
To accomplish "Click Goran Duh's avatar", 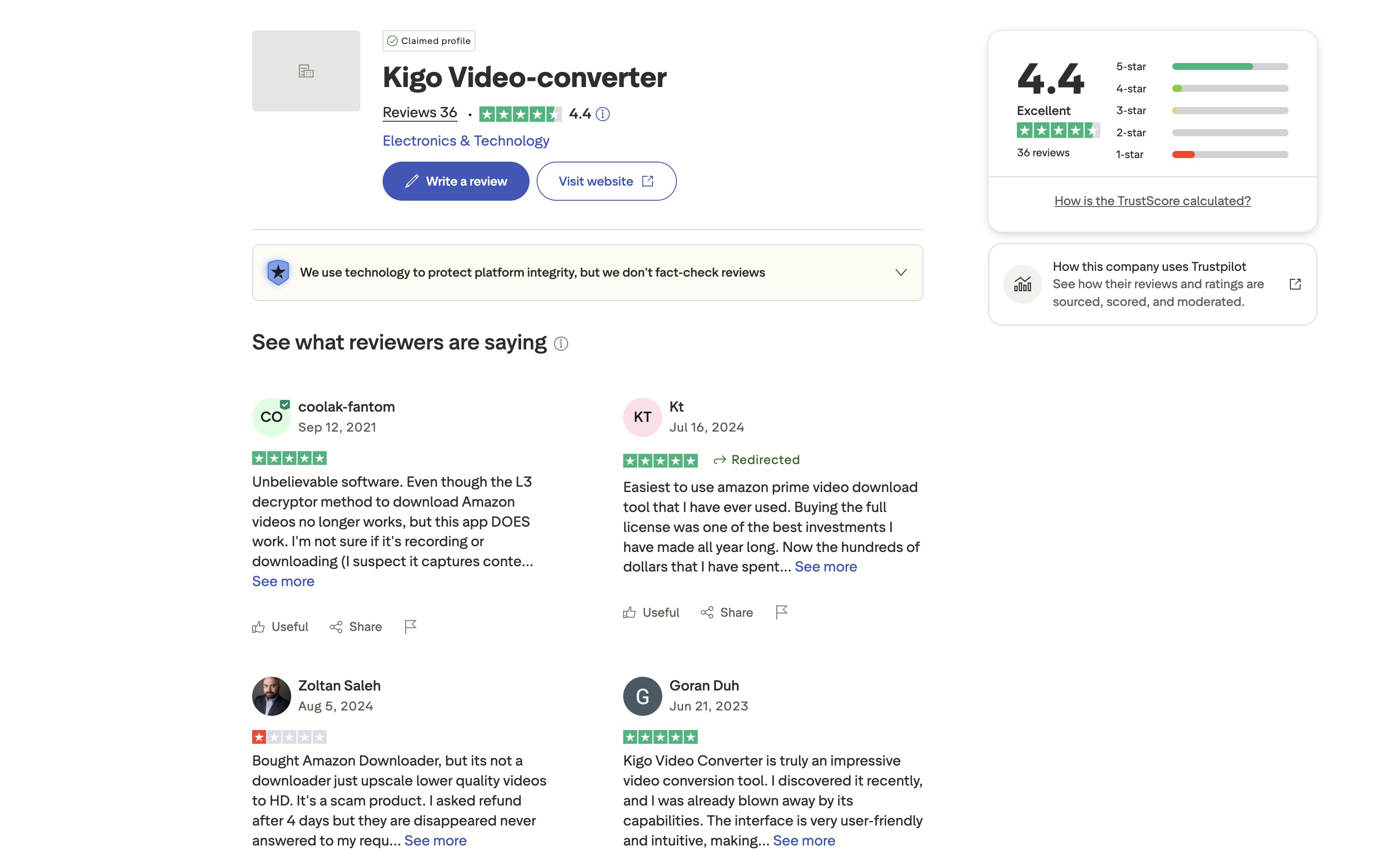I will [642, 696].
